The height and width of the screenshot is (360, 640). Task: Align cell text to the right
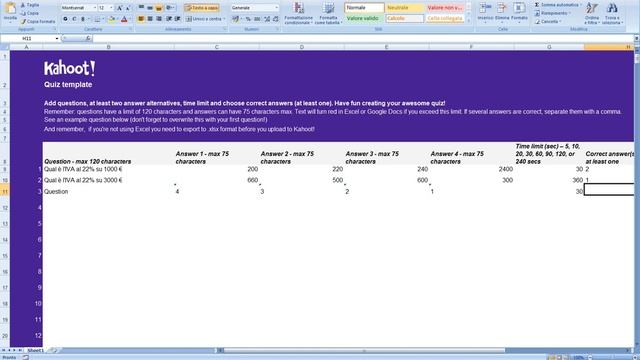click(159, 19)
